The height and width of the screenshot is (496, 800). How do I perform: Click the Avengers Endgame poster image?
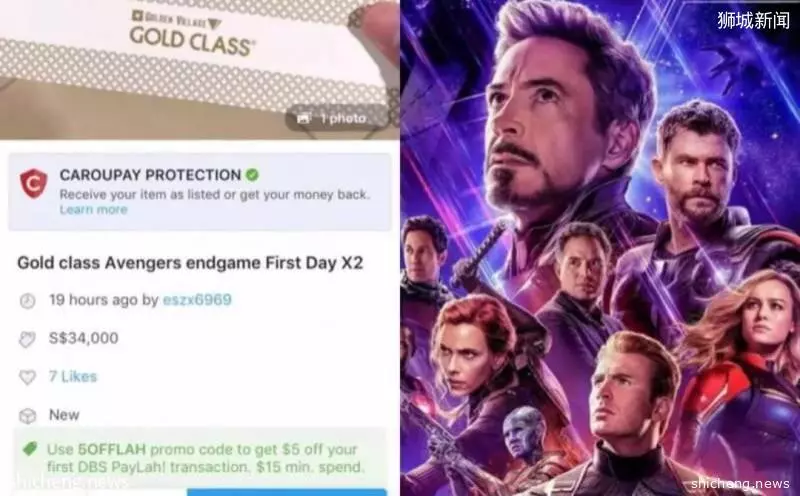(x=600, y=248)
